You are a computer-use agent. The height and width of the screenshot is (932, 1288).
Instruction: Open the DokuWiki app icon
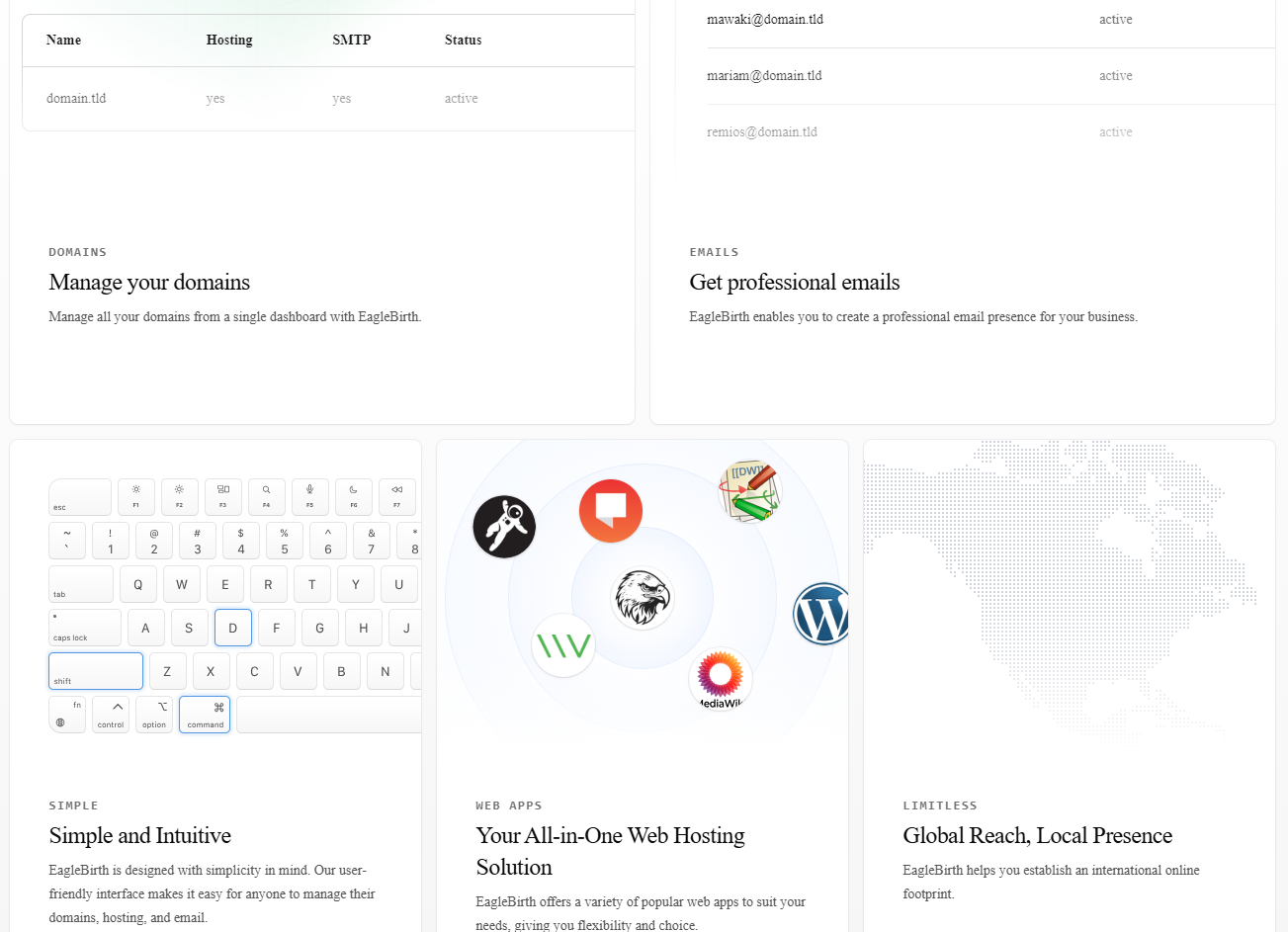click(750, 491)
